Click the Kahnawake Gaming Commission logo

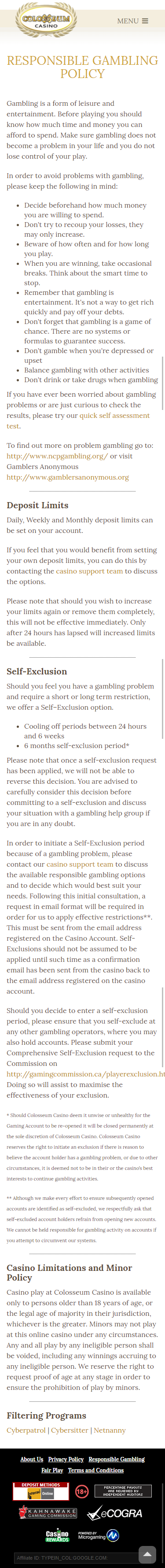click(x=48, y=1512)
